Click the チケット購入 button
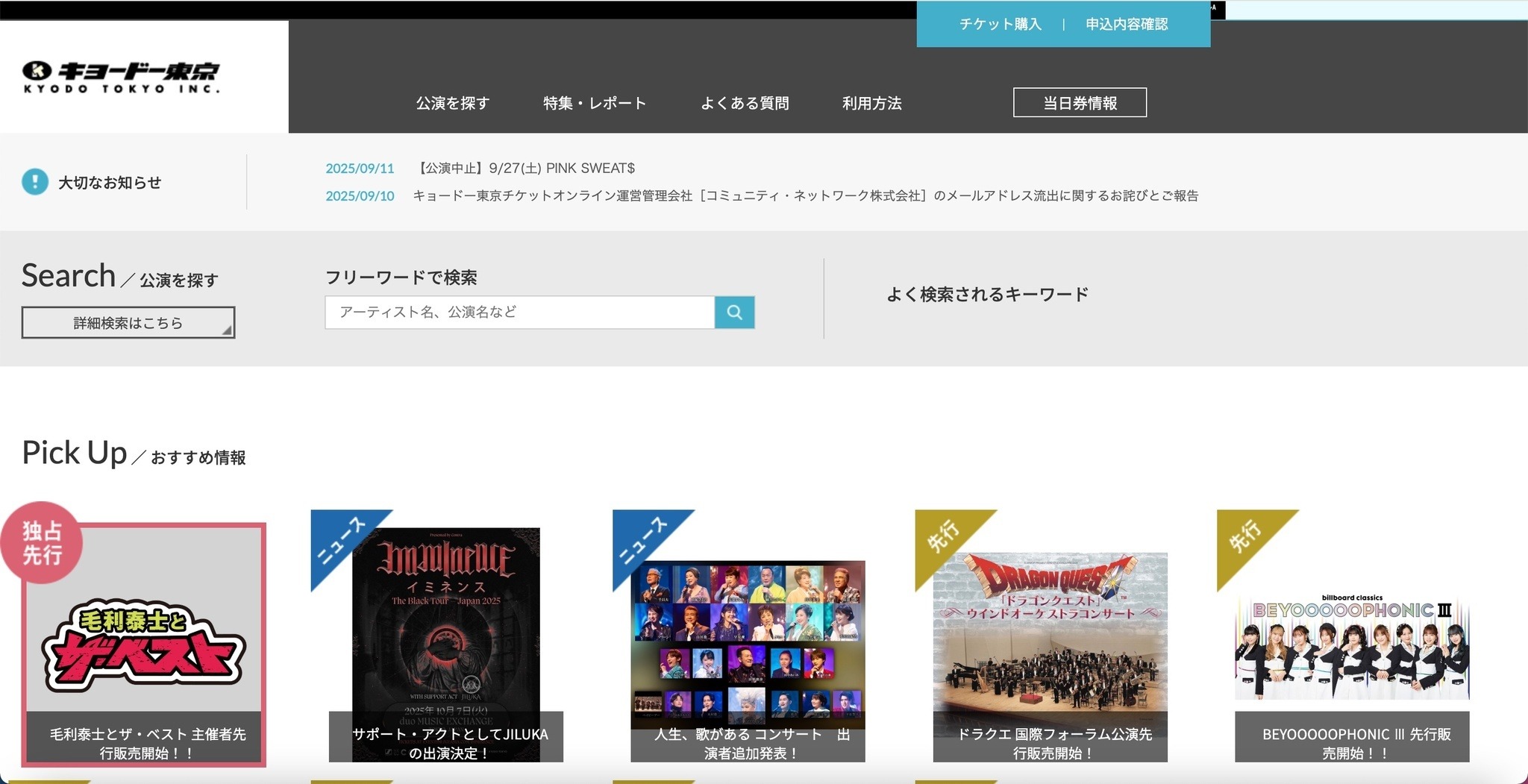The width and height of the screenshot is (1528, 784). pyautogui.click(x=1003, y=24)
